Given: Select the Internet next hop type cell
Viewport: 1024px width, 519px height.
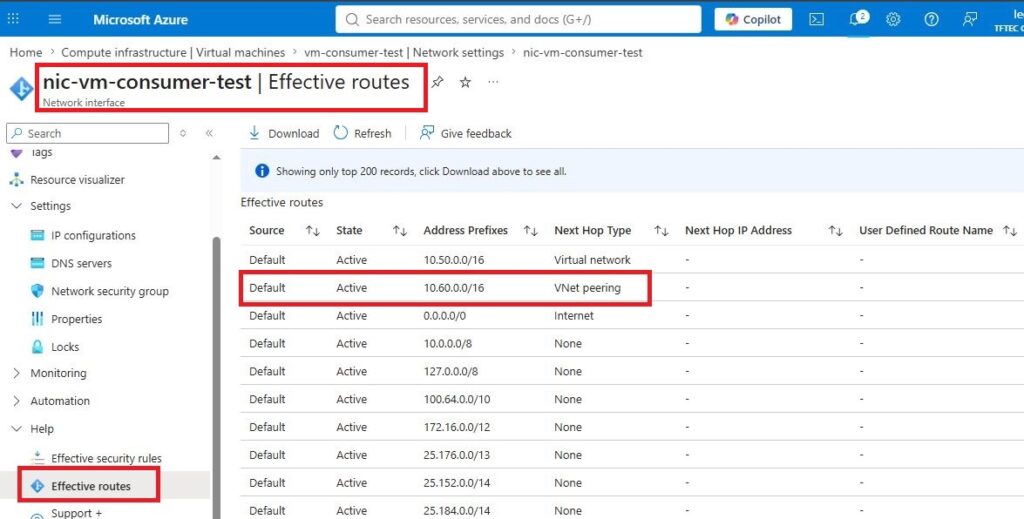Looking at the screenshot, I should [573, 316].
